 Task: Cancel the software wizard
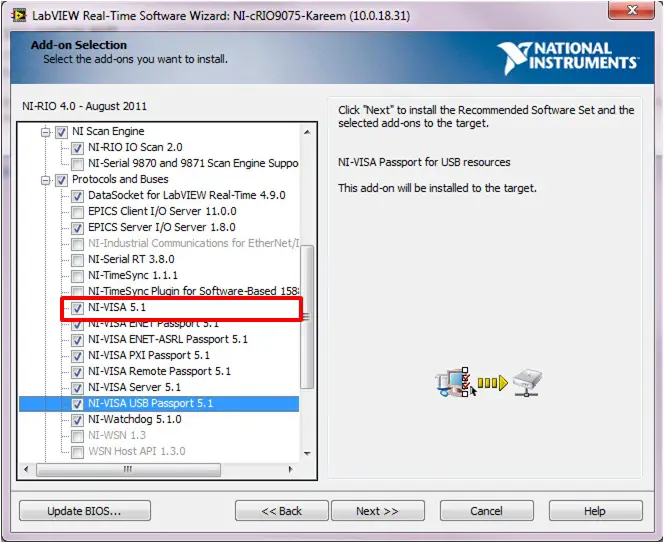click(487, 511)
